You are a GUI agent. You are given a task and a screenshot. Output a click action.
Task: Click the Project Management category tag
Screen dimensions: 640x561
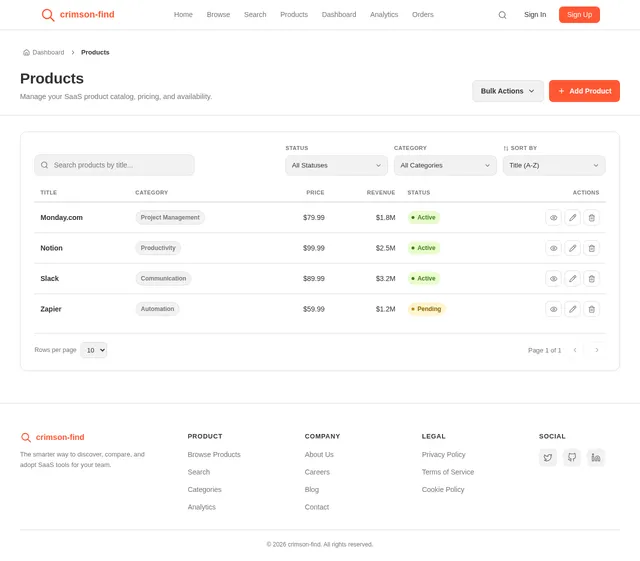(x=170, y=218)
